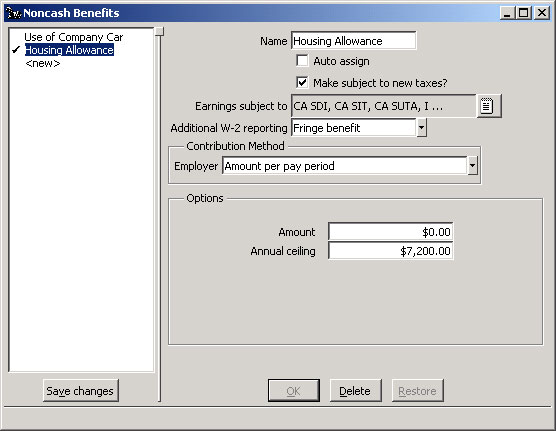Focus the Name input field
The height and width of the screenshot is (431, 556).
tap(354, 41)
